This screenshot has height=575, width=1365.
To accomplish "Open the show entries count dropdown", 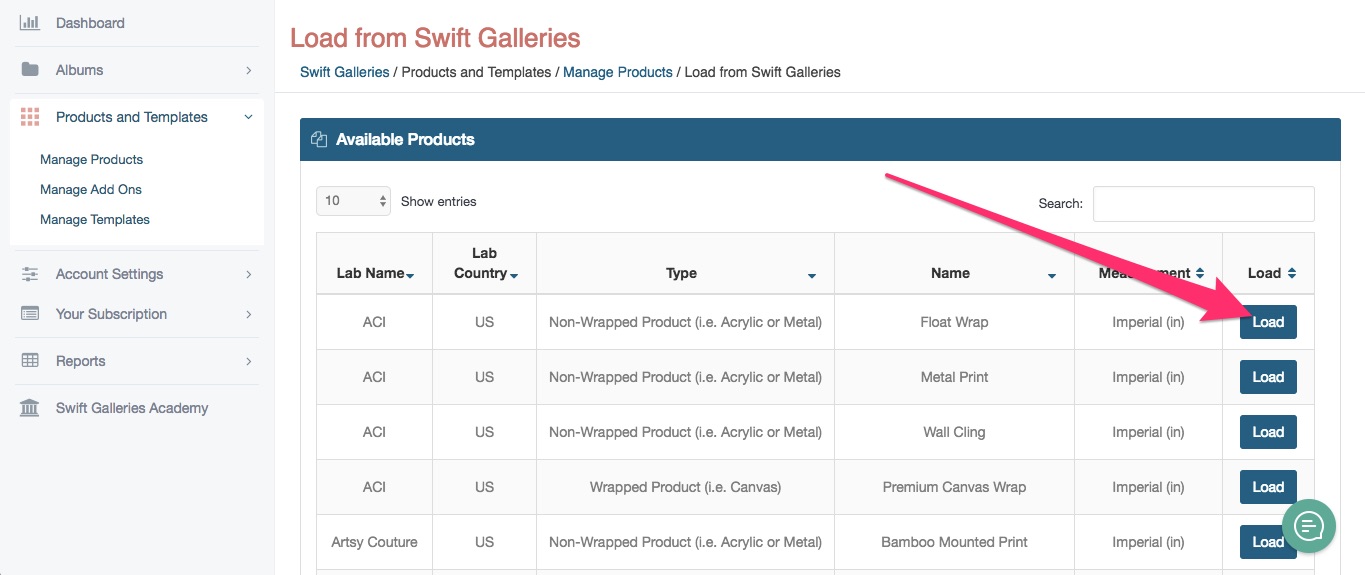I will [354, 201].
